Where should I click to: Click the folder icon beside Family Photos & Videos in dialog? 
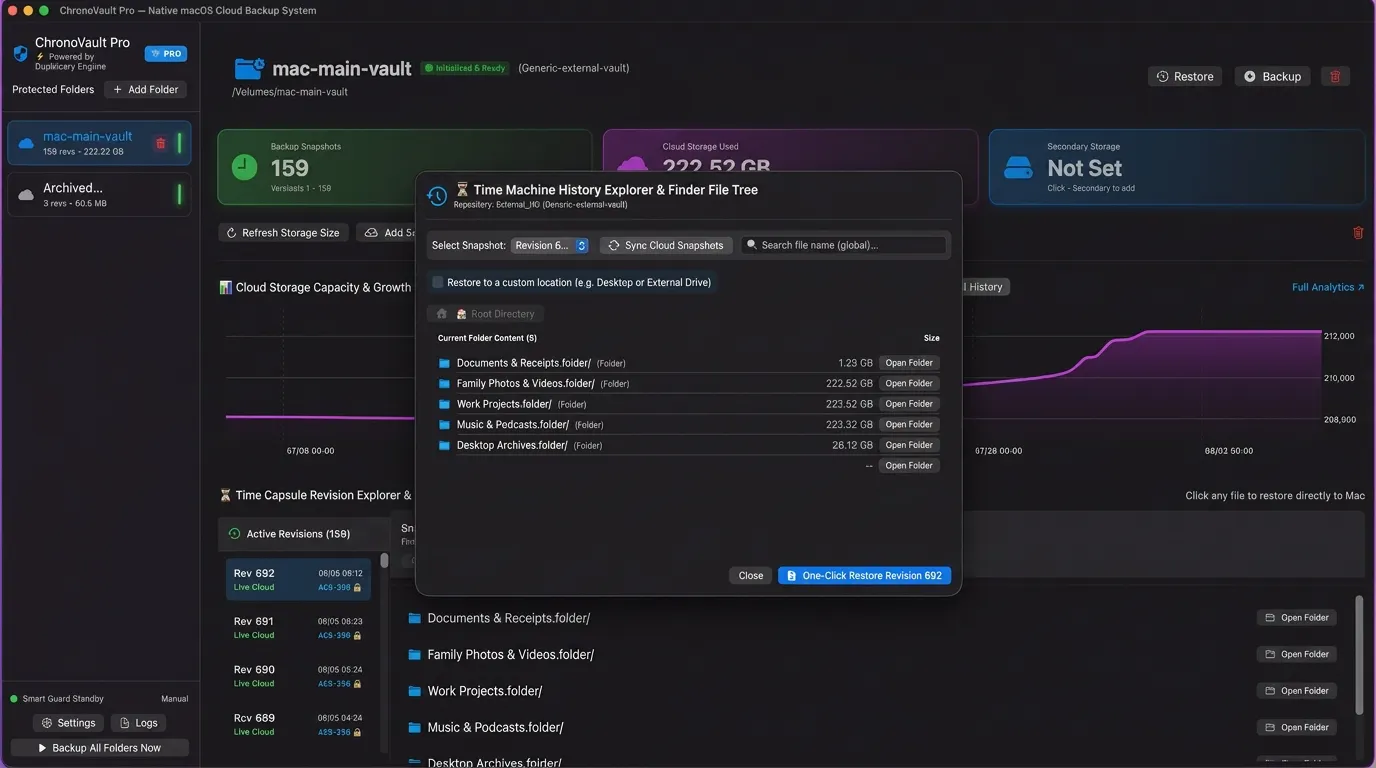point(444,384)
